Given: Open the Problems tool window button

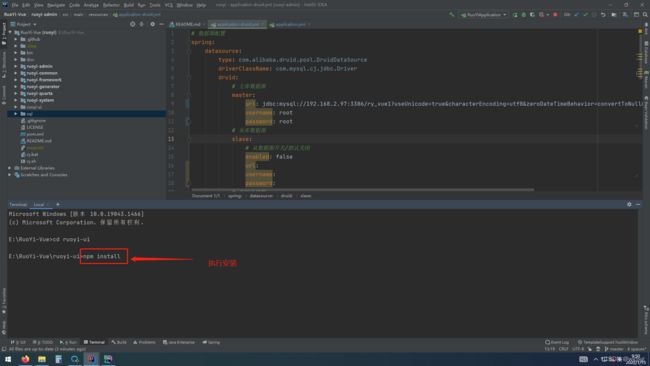Looking at the screenshot, I should pyautogui.click(x=144, y=342).
